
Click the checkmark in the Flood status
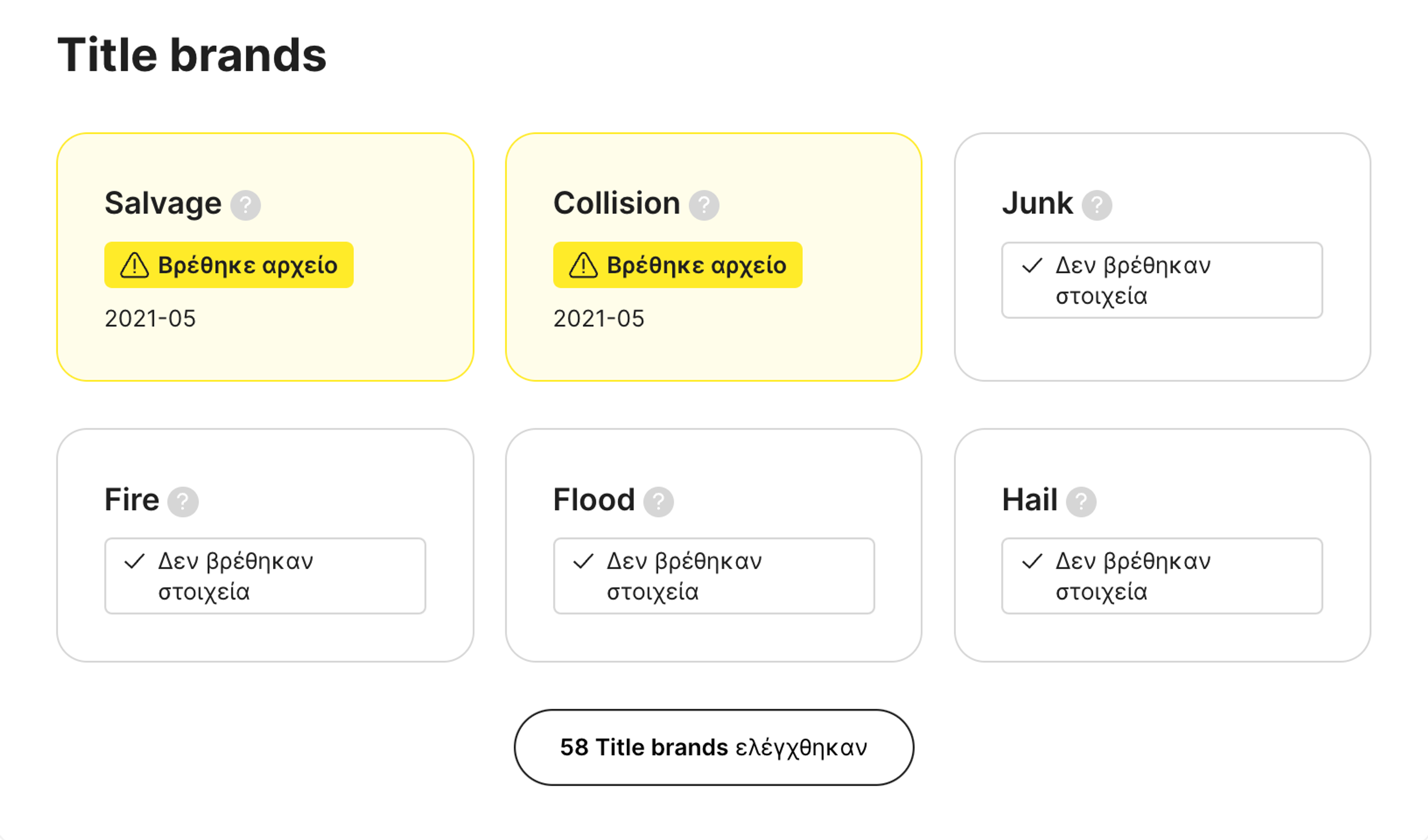583,561
